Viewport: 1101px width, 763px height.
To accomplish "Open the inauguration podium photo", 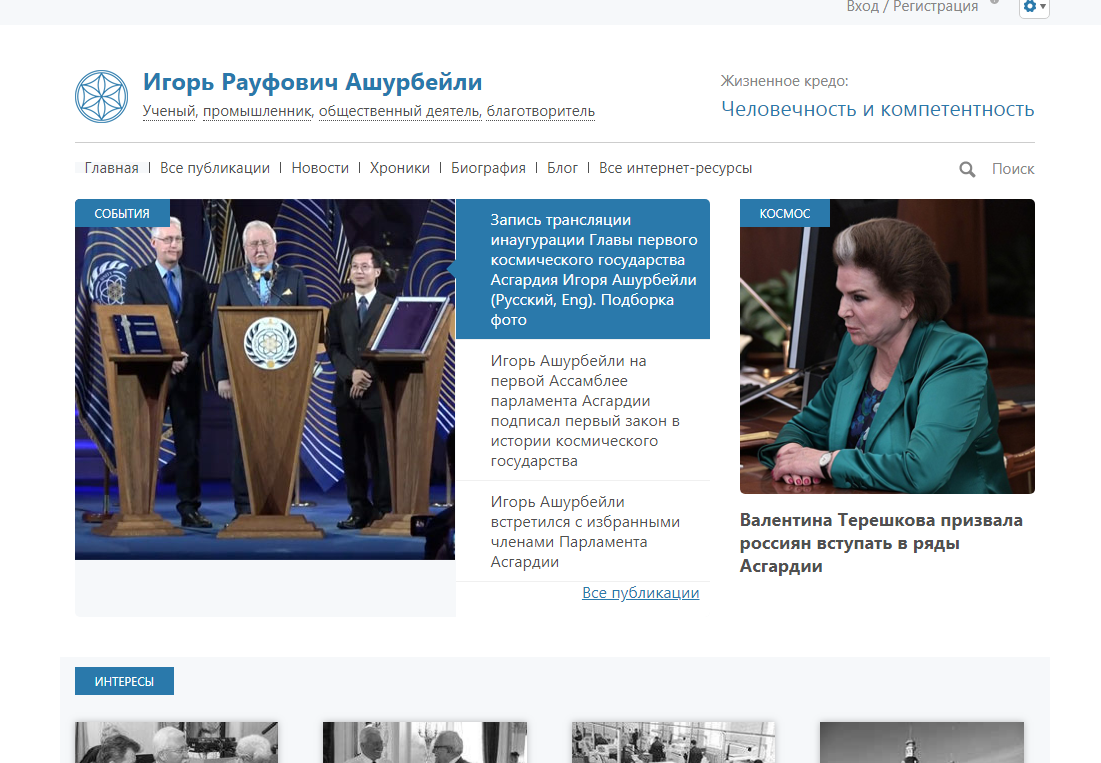I will tap(265, 379).
